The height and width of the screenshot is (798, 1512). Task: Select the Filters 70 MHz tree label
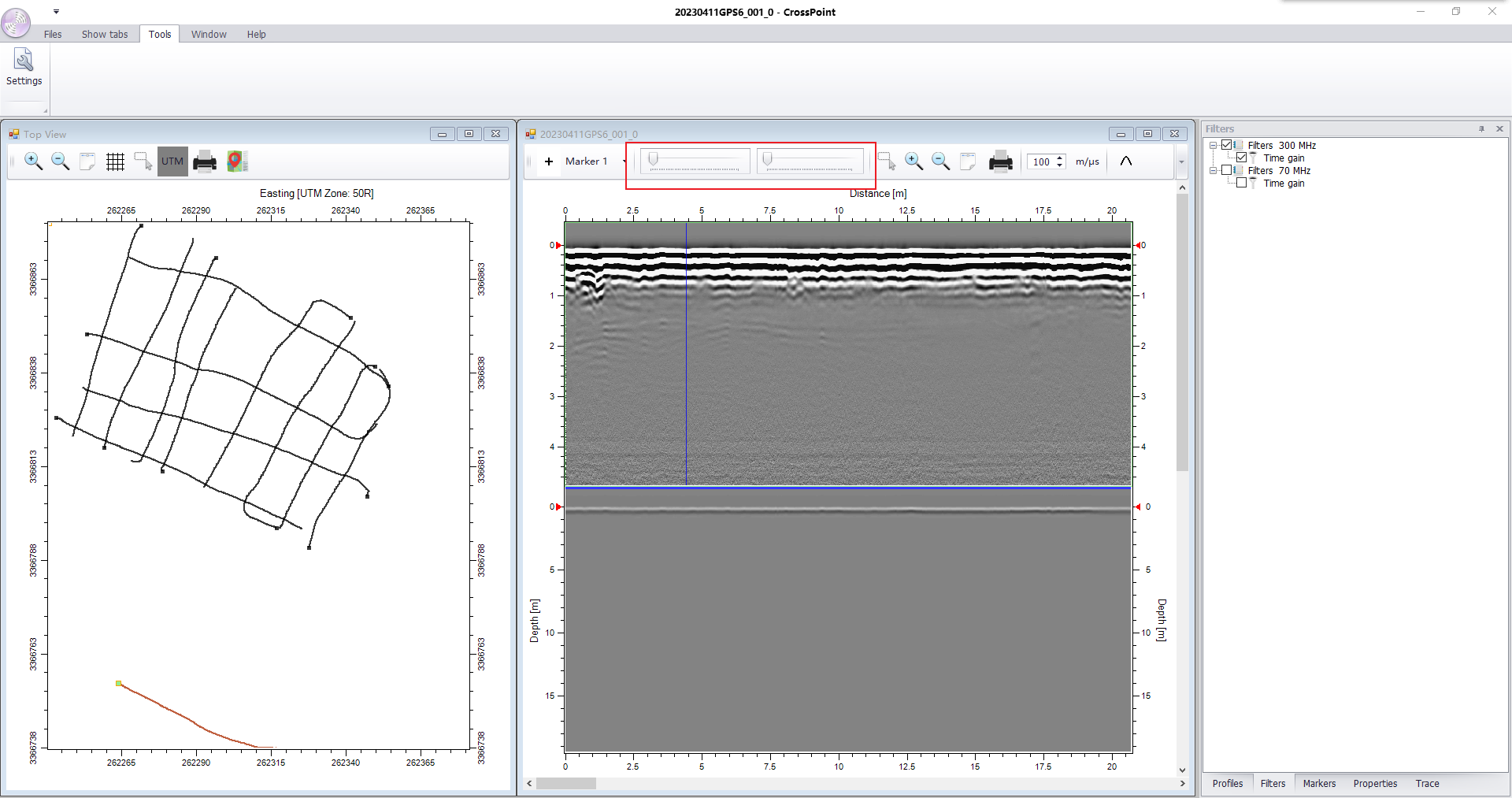1279,171
